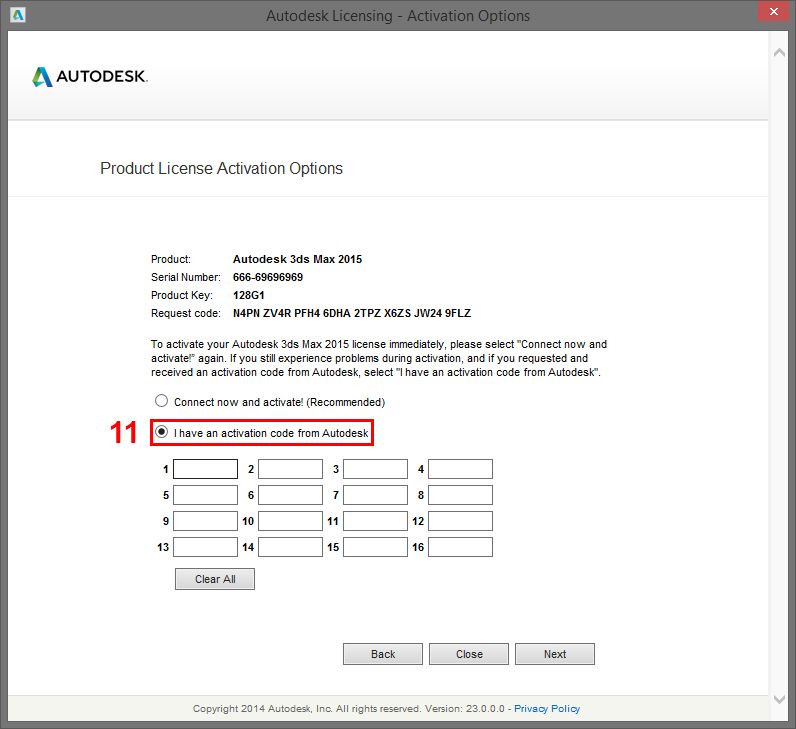
Task: Click Next to proceed with activation
Action: click(555, 654)
